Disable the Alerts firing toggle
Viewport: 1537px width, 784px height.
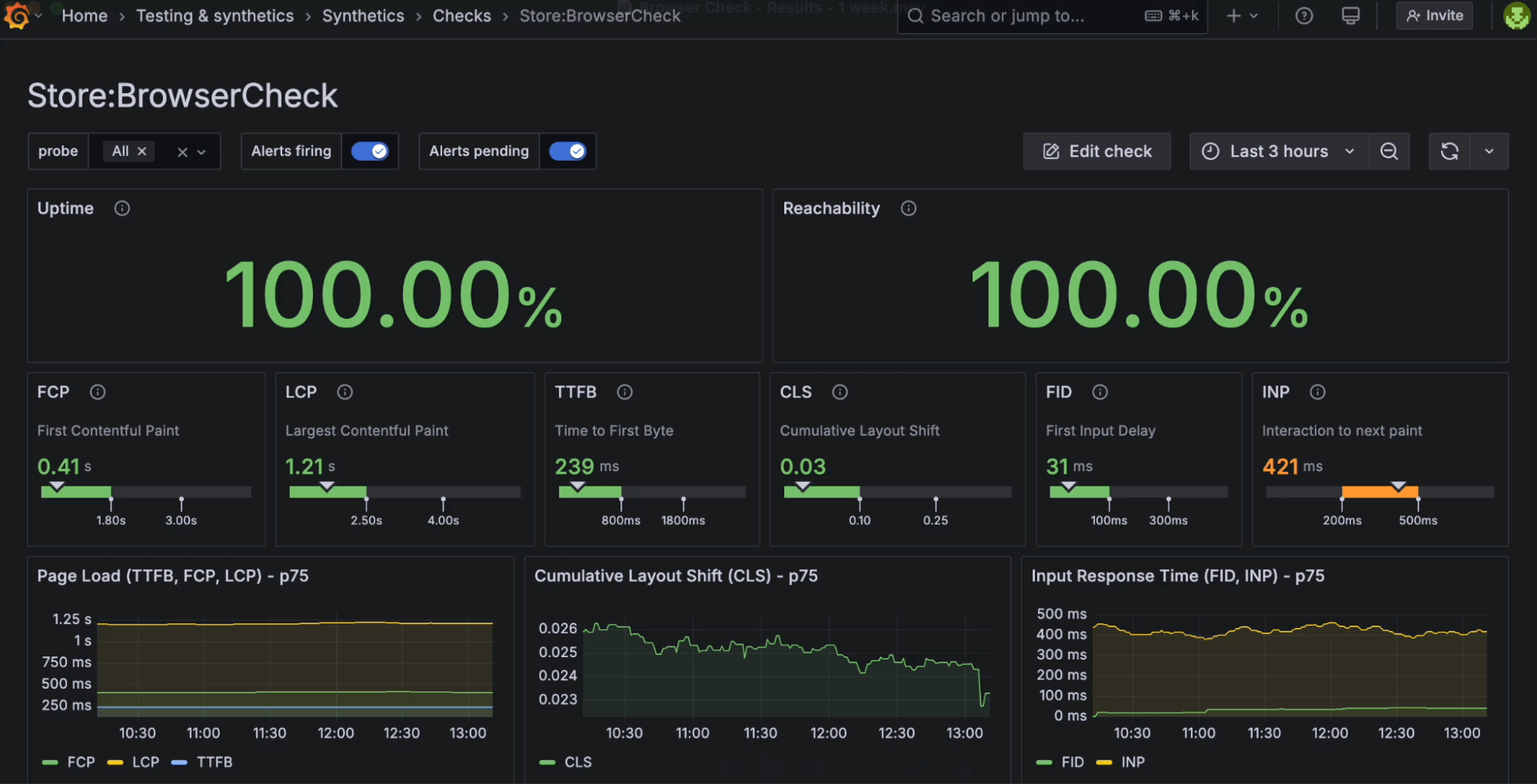[x=370, y=151]
